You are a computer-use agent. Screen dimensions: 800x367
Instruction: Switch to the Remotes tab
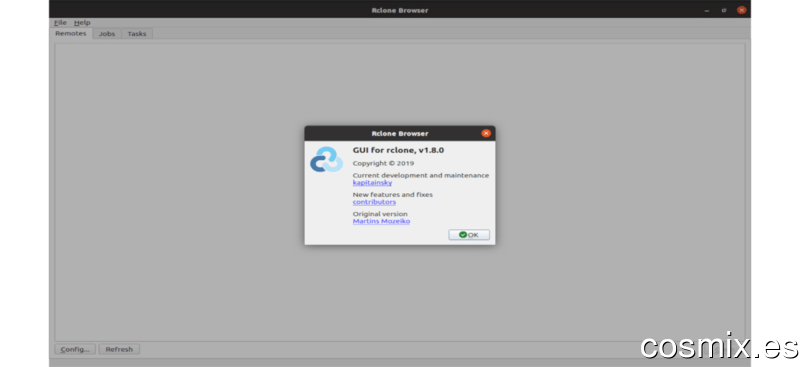[x=71, y=34]
